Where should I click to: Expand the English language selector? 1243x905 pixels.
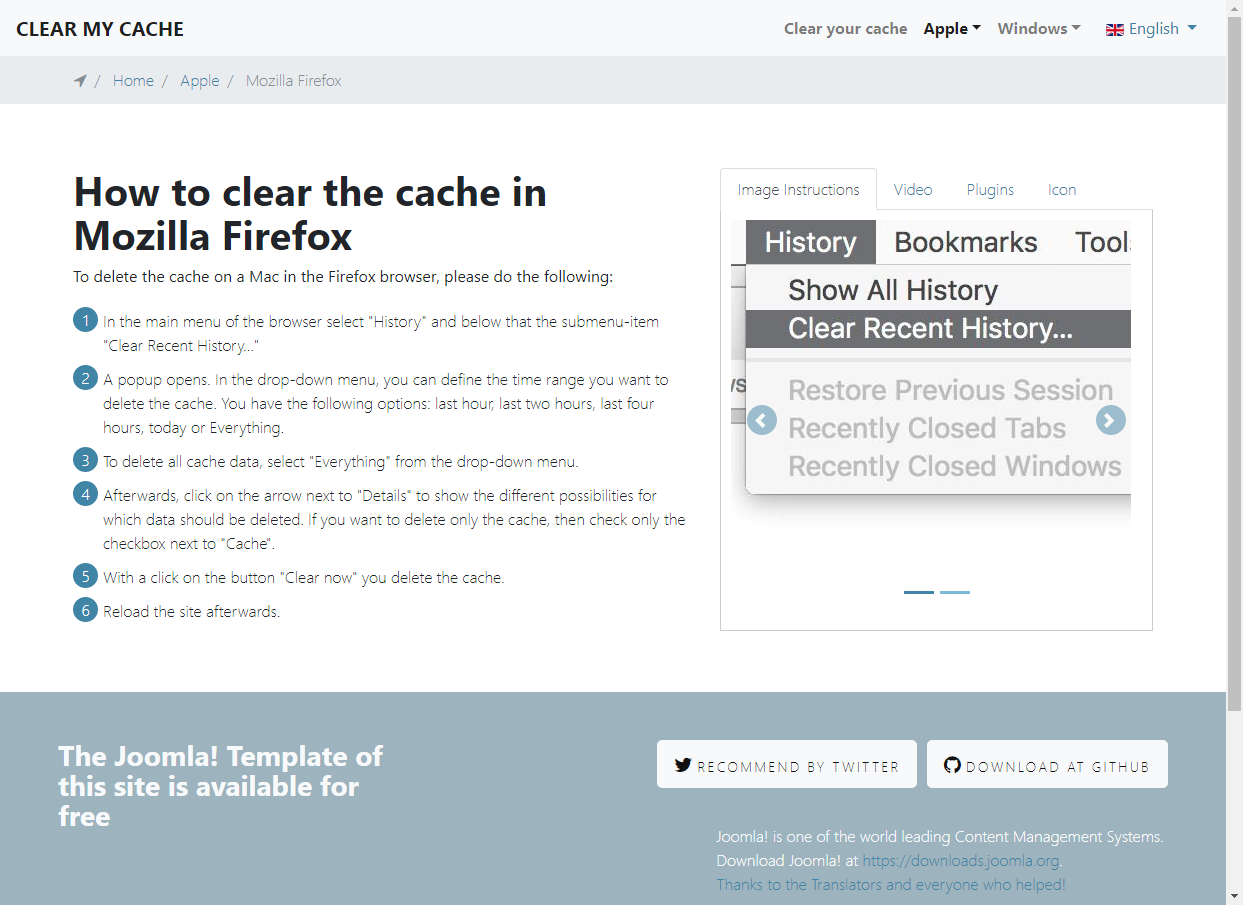(1151, 29)
